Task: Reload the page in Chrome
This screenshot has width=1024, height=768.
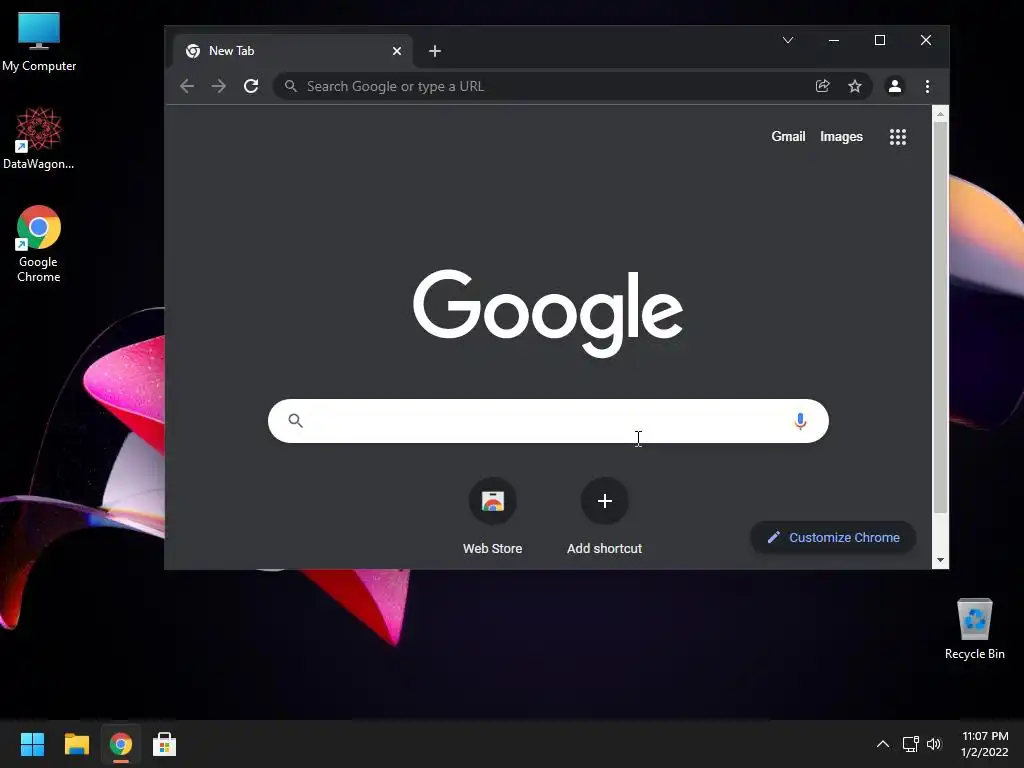Action: [x=251, y=86]
